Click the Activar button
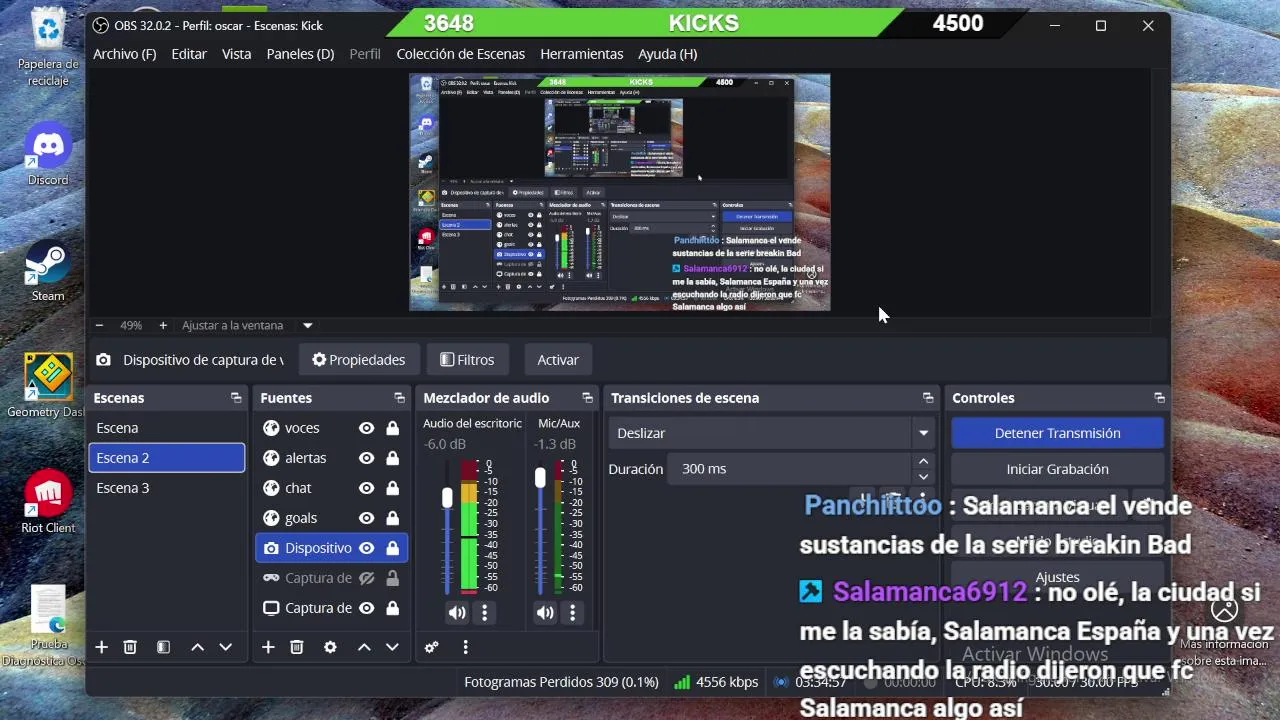Image resolution: width=1280 pixels, height=720 pixels. 558,360
